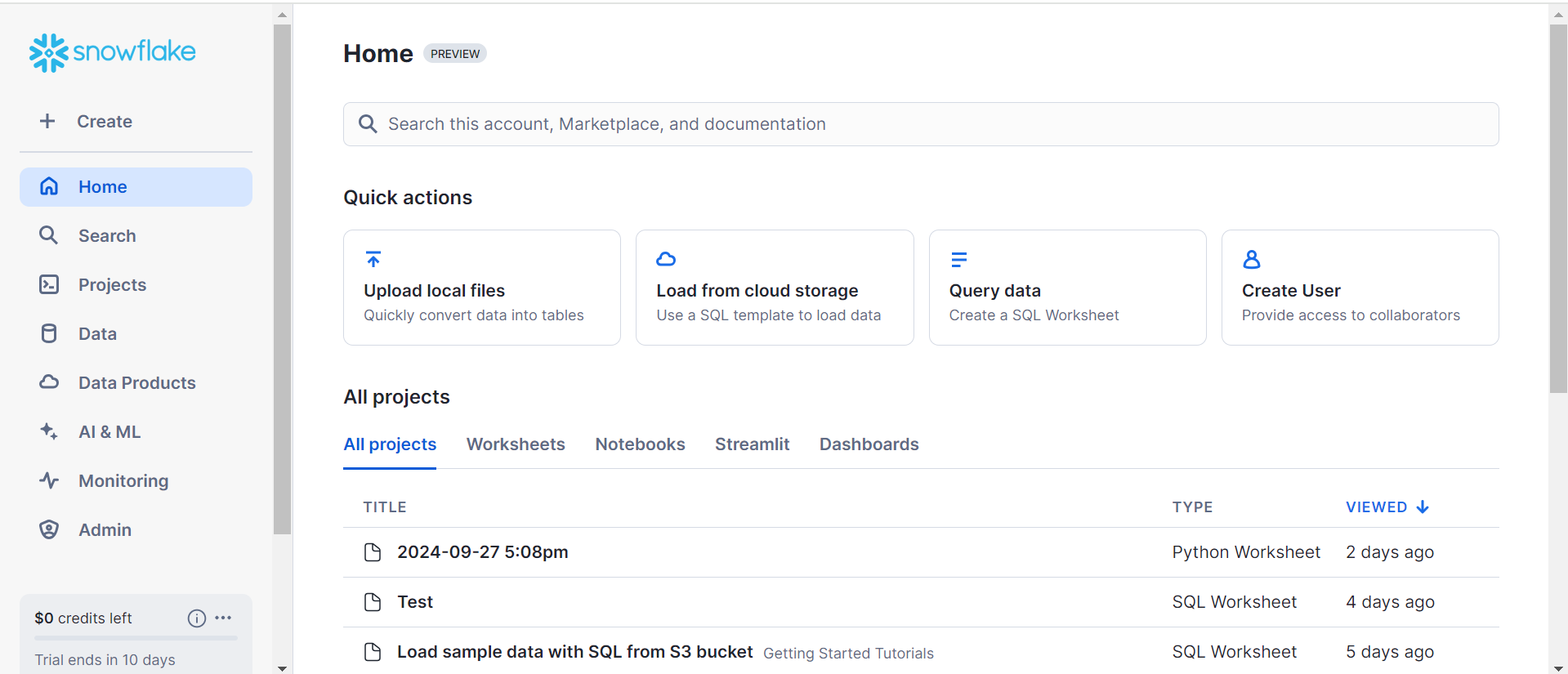The width and height of the screenshot is (1568, 674).
Task: Click the upload arrow icon
Action: coord(373,259)
